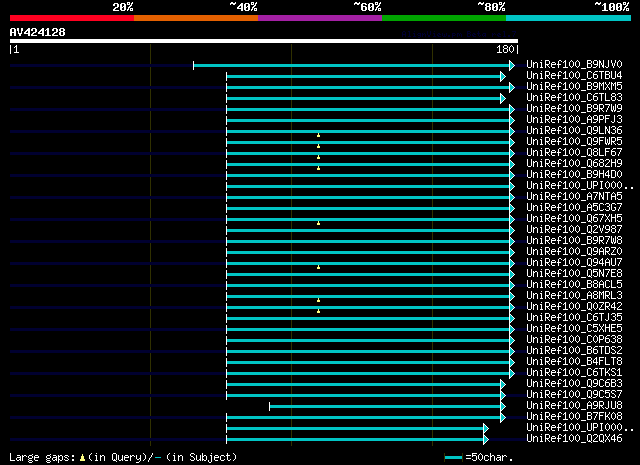This screenshot has width=640, height=465.
Task: Open hit UniRef100_C6TL83
Action: [574, 97]
